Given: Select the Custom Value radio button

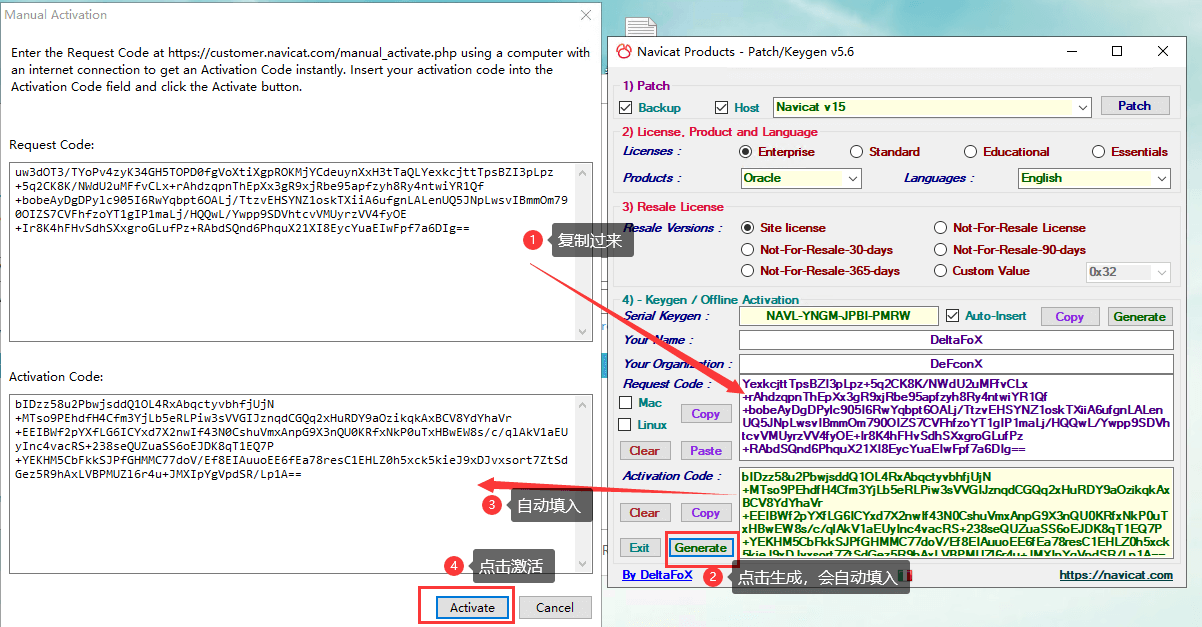Looking at the screenshot, I should [x=940, y=271].
